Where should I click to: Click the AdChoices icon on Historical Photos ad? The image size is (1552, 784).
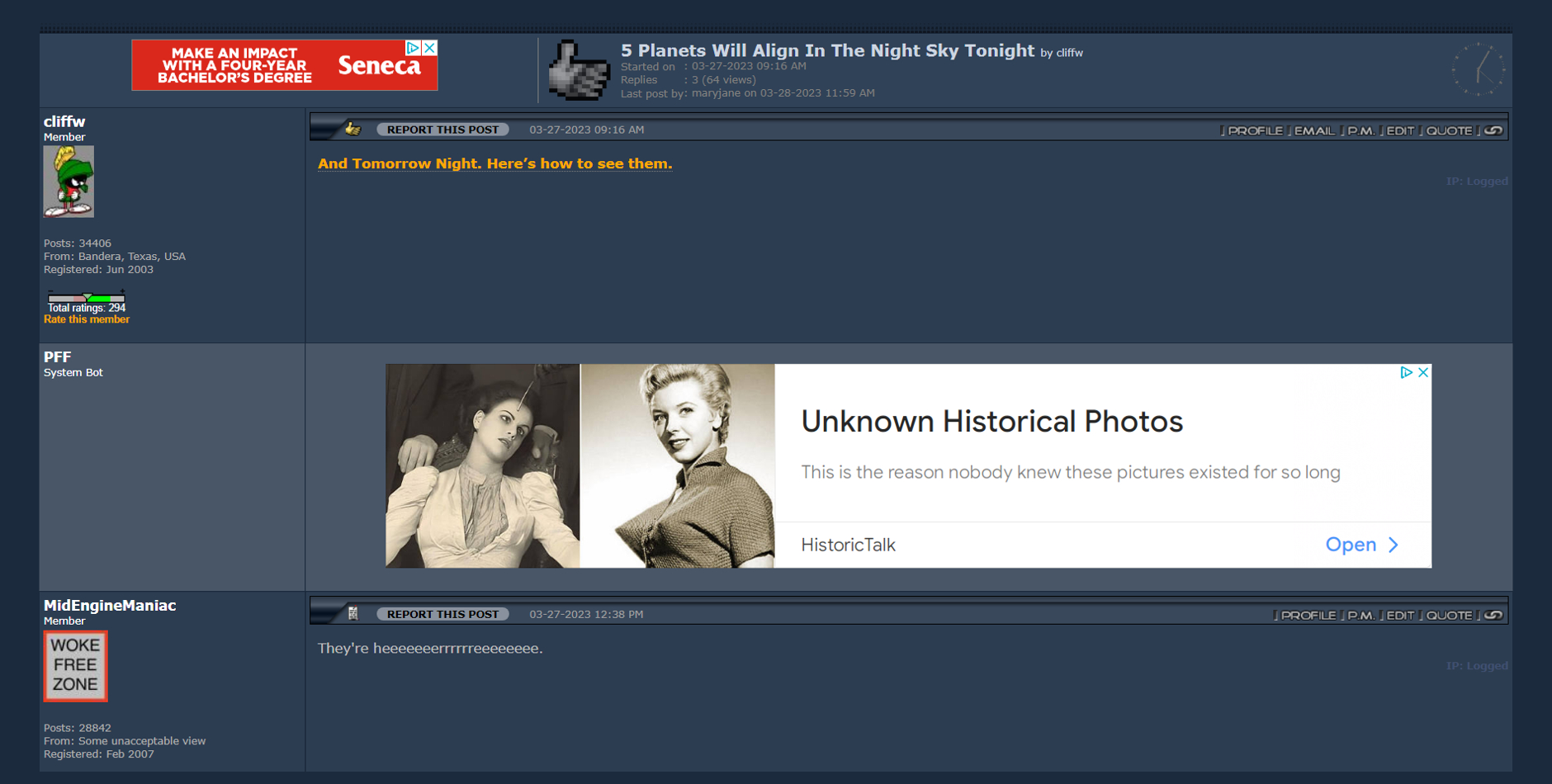[1407, 372]
